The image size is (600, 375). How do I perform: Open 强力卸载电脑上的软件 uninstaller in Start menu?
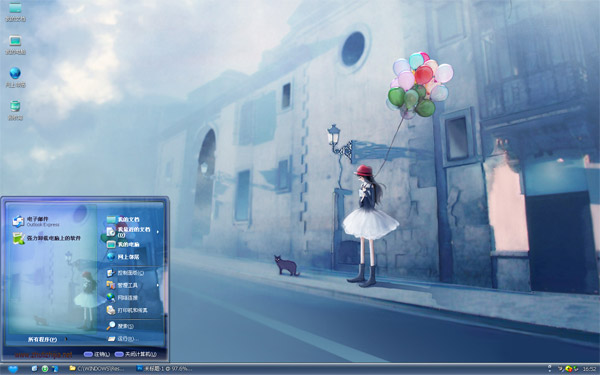[47, 238]
